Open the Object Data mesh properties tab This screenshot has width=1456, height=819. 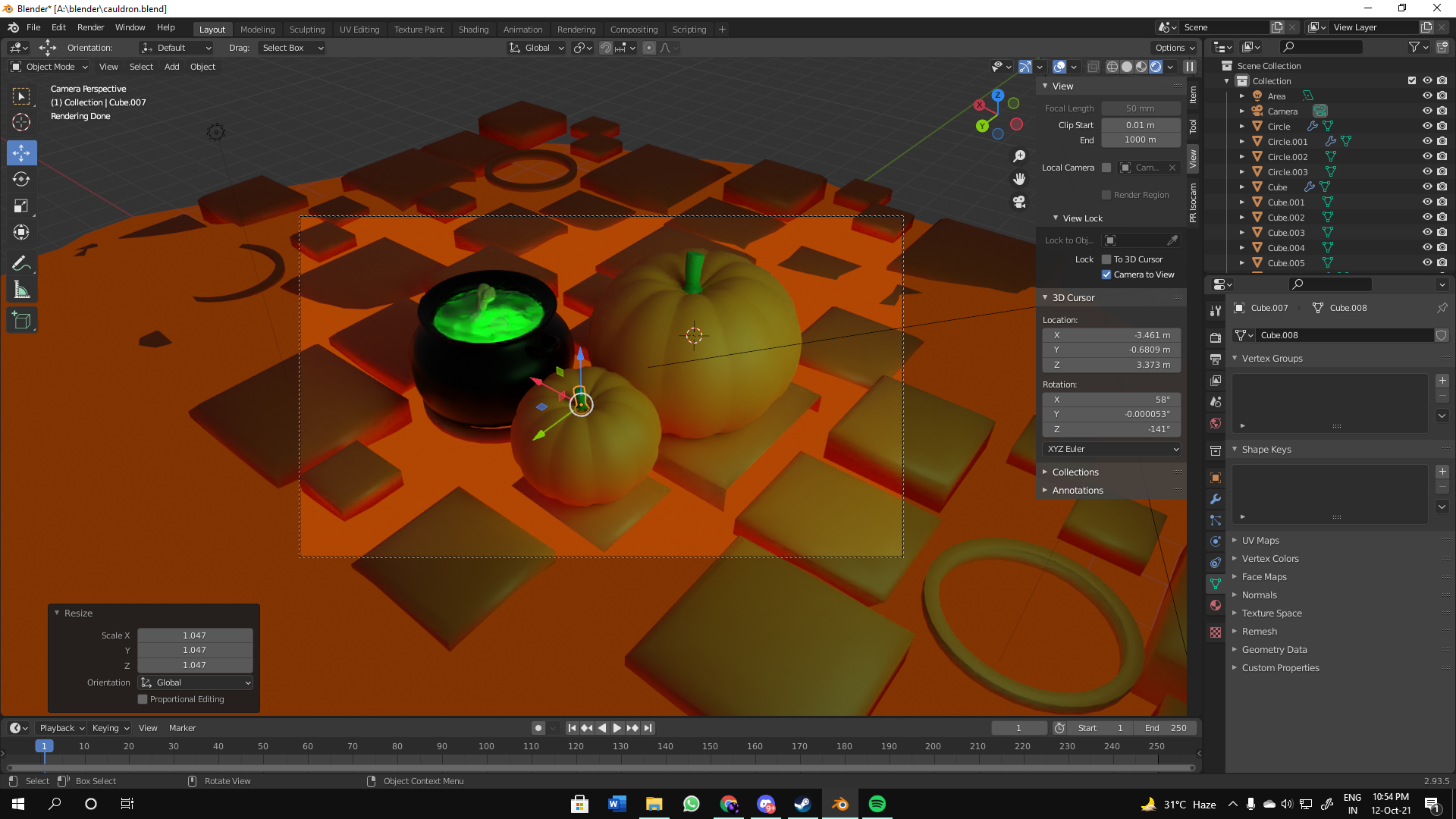pyautogui.click(x=1216, y=584)
